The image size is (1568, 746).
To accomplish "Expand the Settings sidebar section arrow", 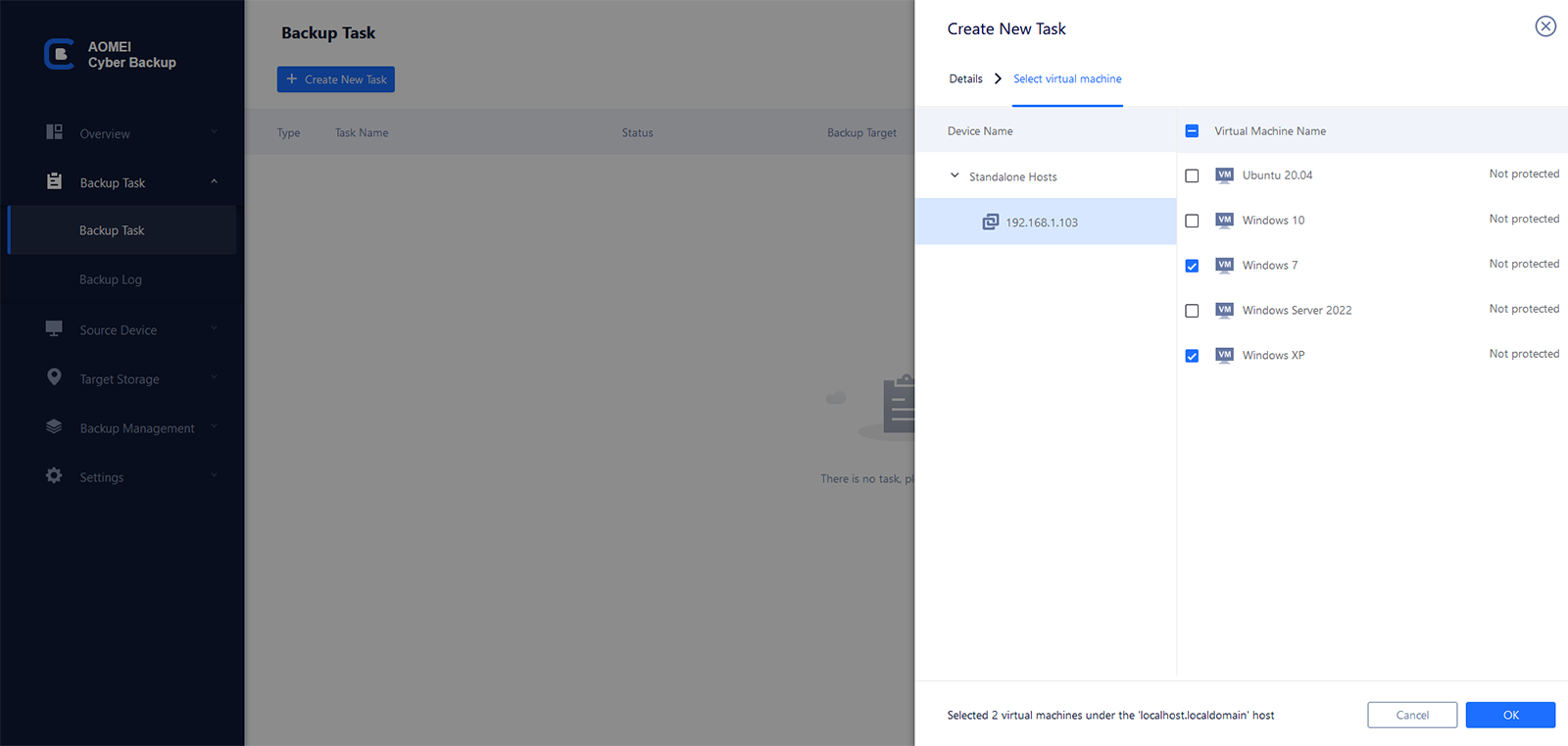I will point(214,476).
